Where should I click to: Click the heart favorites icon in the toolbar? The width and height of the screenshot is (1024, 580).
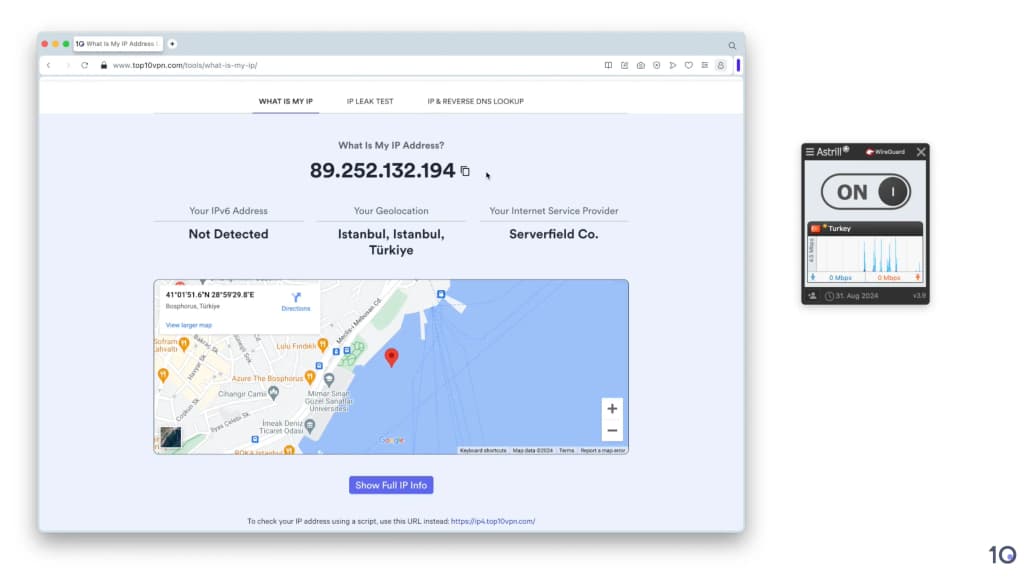(x=687, y=65)
